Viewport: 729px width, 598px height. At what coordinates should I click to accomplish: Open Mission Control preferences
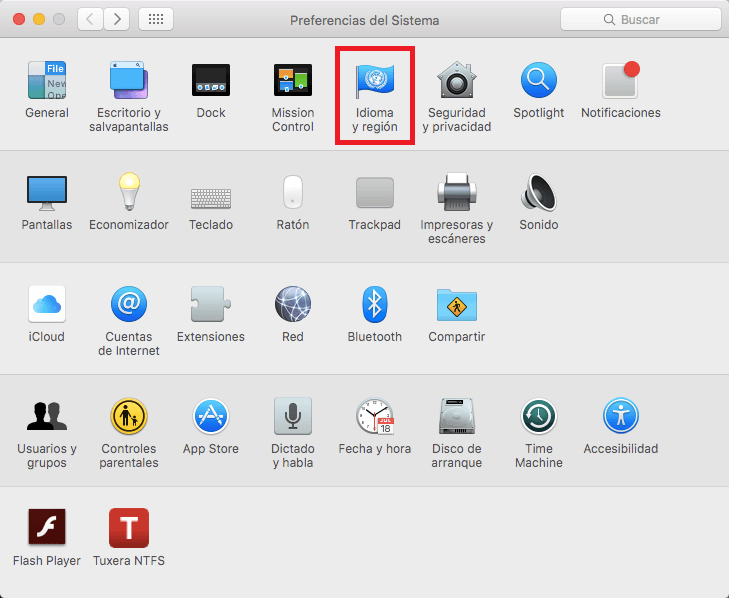point(292,80)
